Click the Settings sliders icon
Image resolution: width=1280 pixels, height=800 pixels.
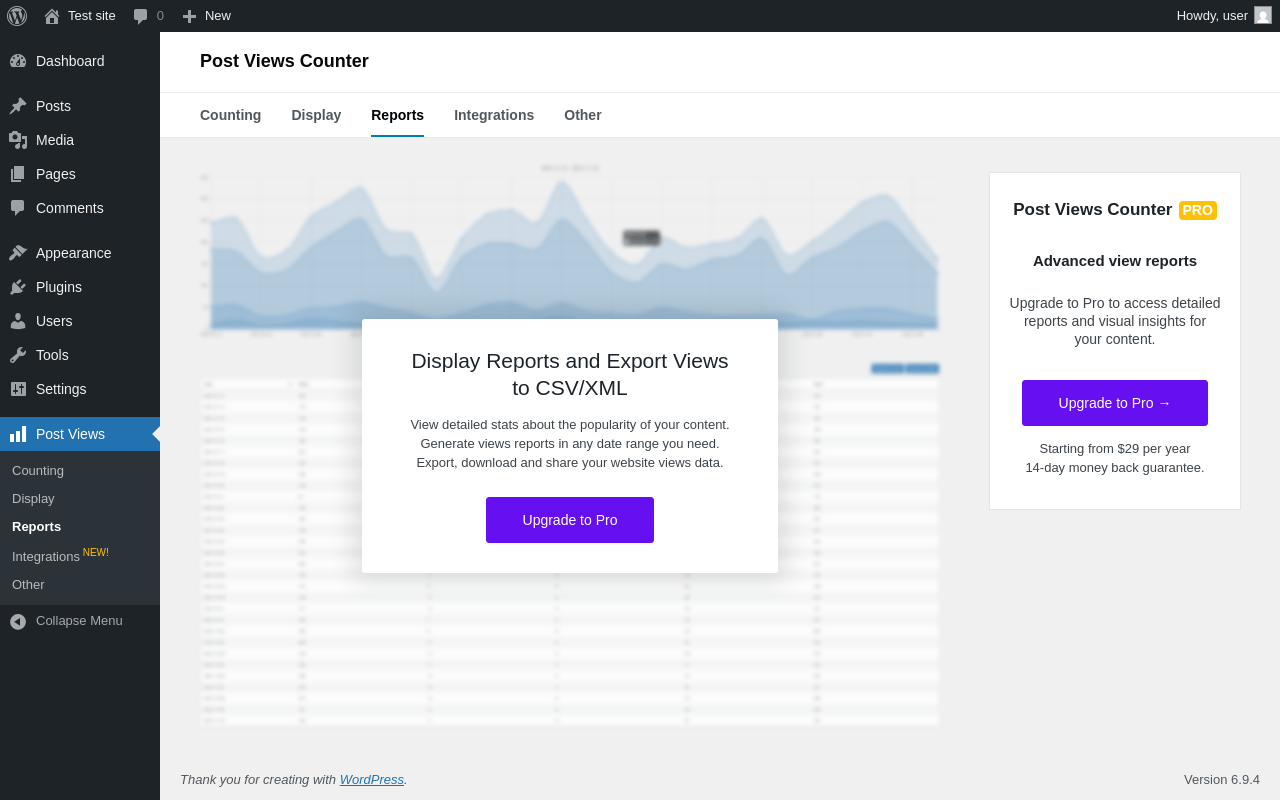point(18,389)
